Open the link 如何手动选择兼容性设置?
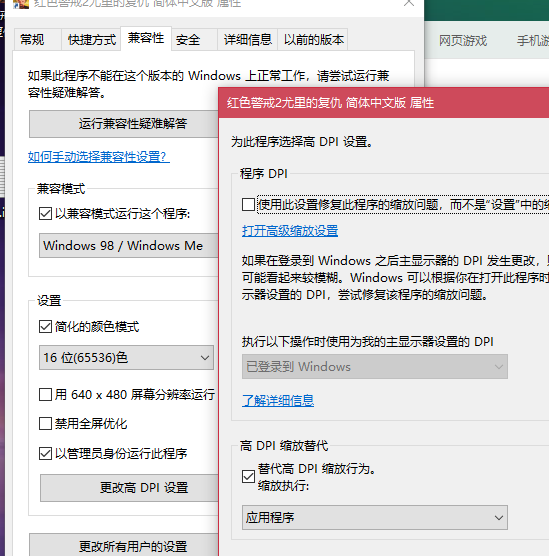Viewport: 549px width, 556px height. pyautogui.click(x=99, y=156)
